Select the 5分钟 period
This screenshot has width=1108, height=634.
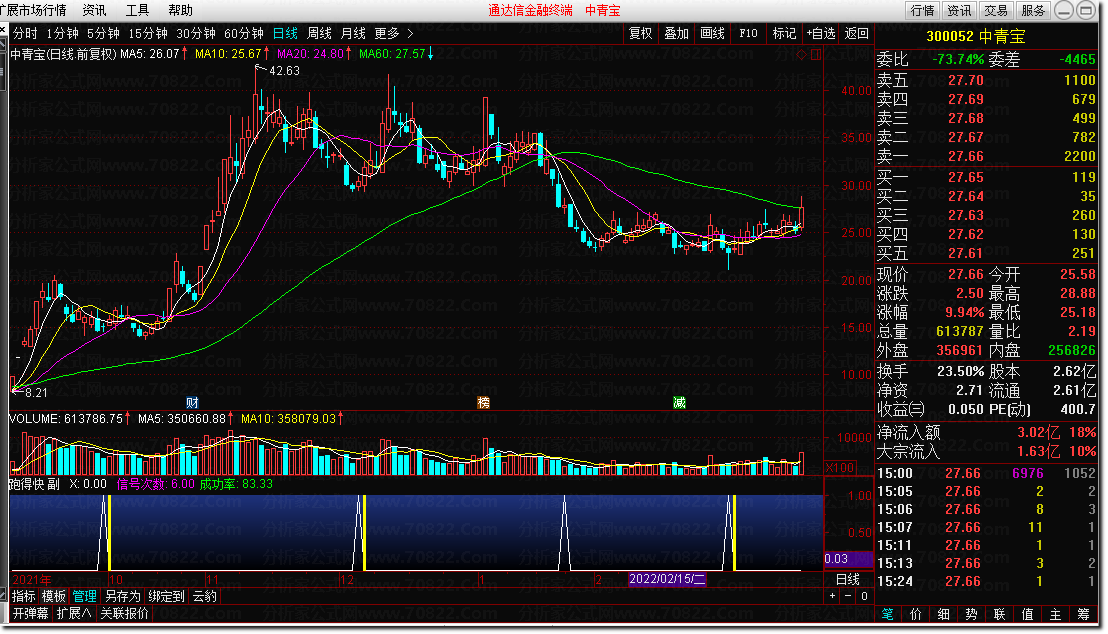103,33
